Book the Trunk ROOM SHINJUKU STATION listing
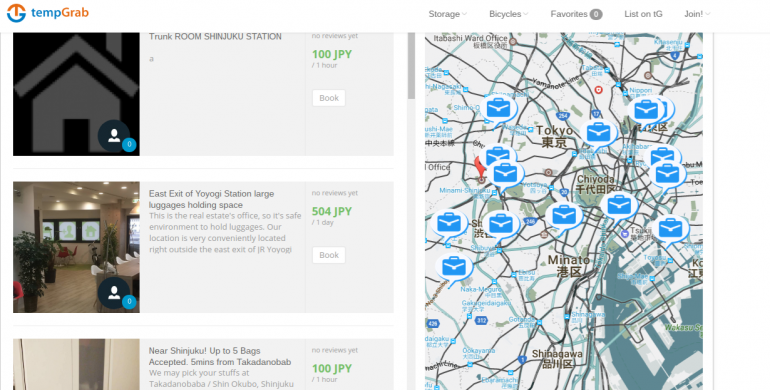Image resolution: width=770 pixels, height=390 pixels. [329, 98]
